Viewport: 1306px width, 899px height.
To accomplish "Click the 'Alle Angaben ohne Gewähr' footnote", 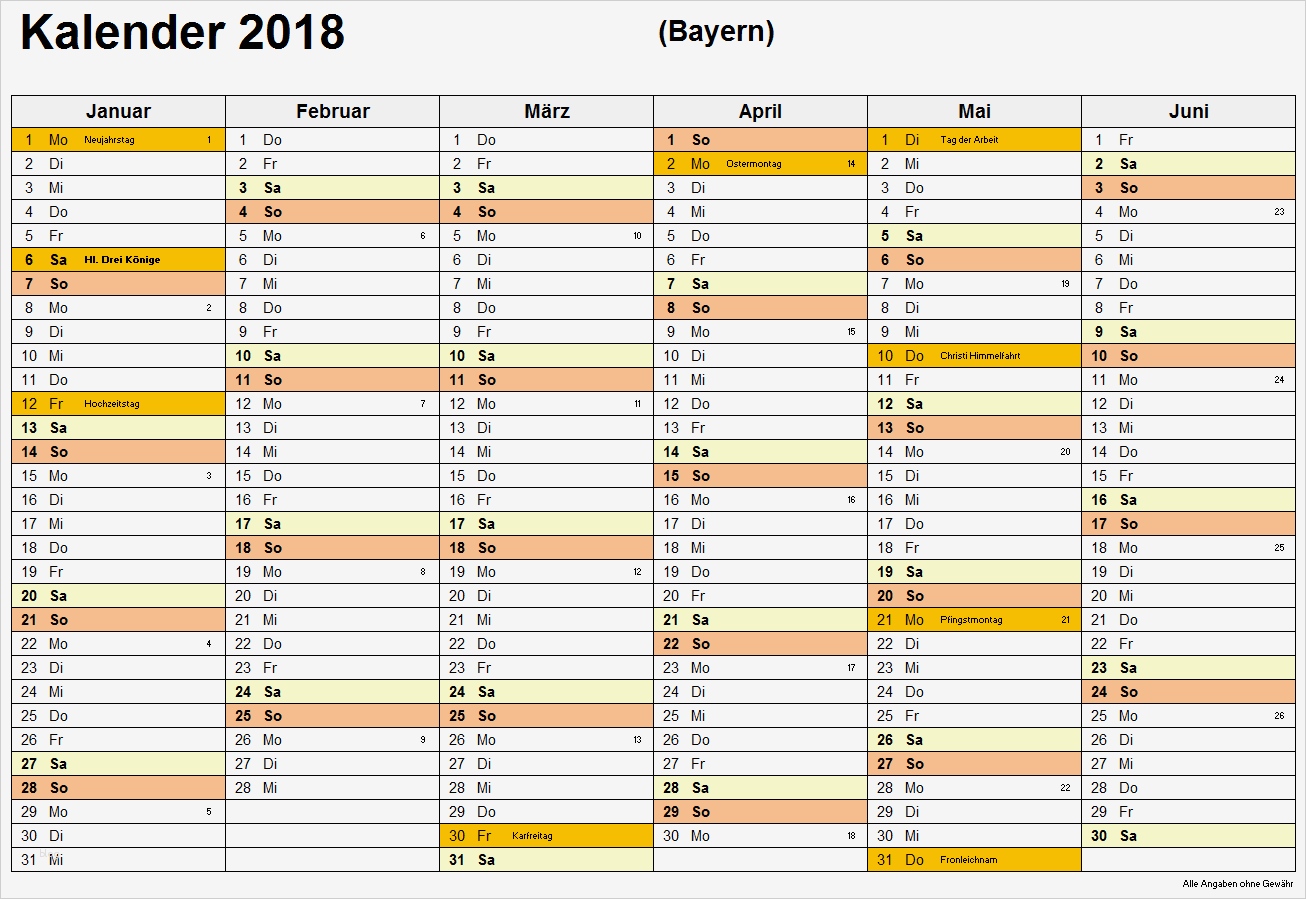I will click(1237, 884).
